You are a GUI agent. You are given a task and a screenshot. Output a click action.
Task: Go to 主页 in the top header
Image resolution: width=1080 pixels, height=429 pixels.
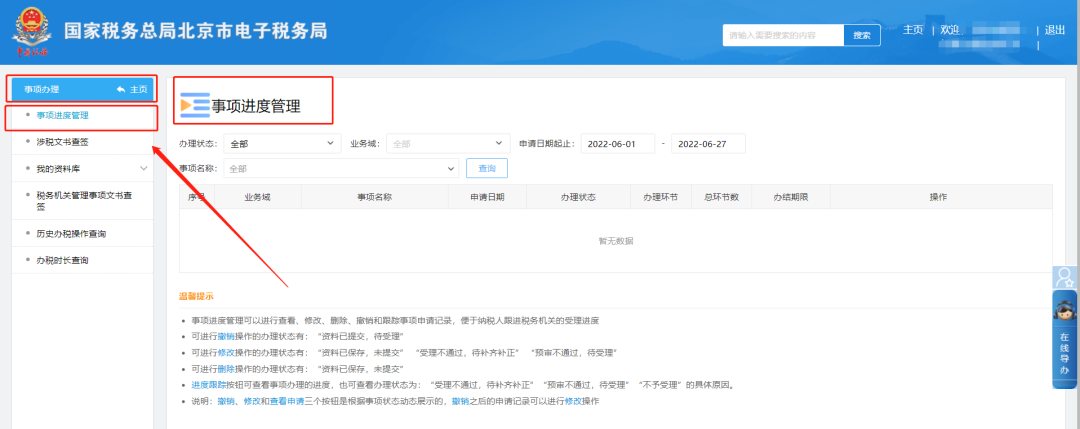tap(913, 30)
